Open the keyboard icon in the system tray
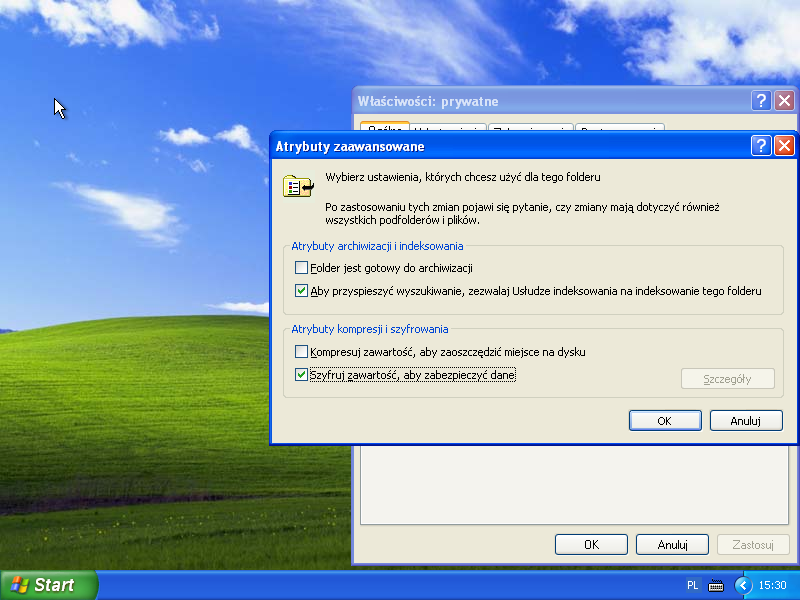This screenshot has width=800, height=600. (x=716, y=585)
